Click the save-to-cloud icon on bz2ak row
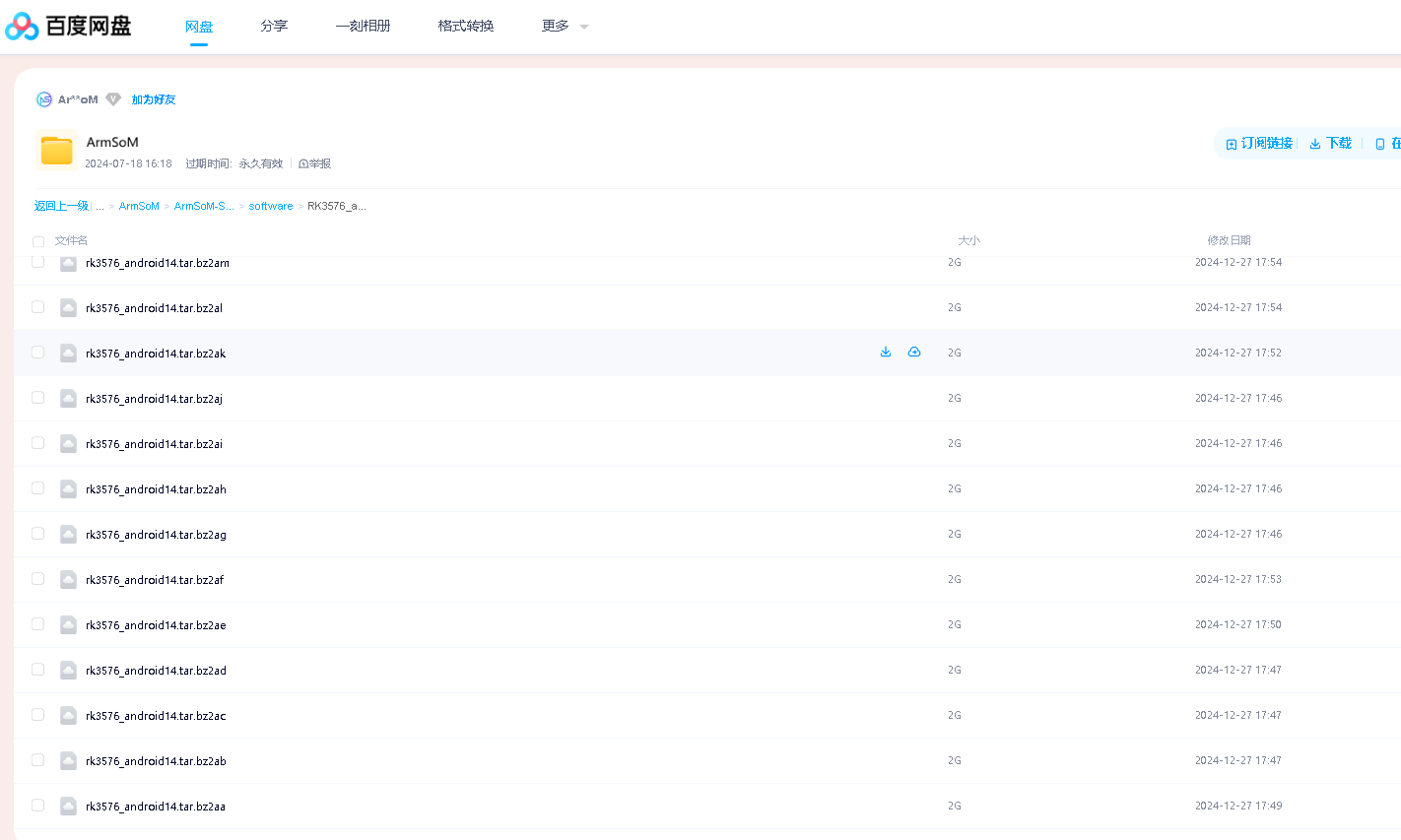This screenshot has width=1401, height=840. [x=914, y=352]
